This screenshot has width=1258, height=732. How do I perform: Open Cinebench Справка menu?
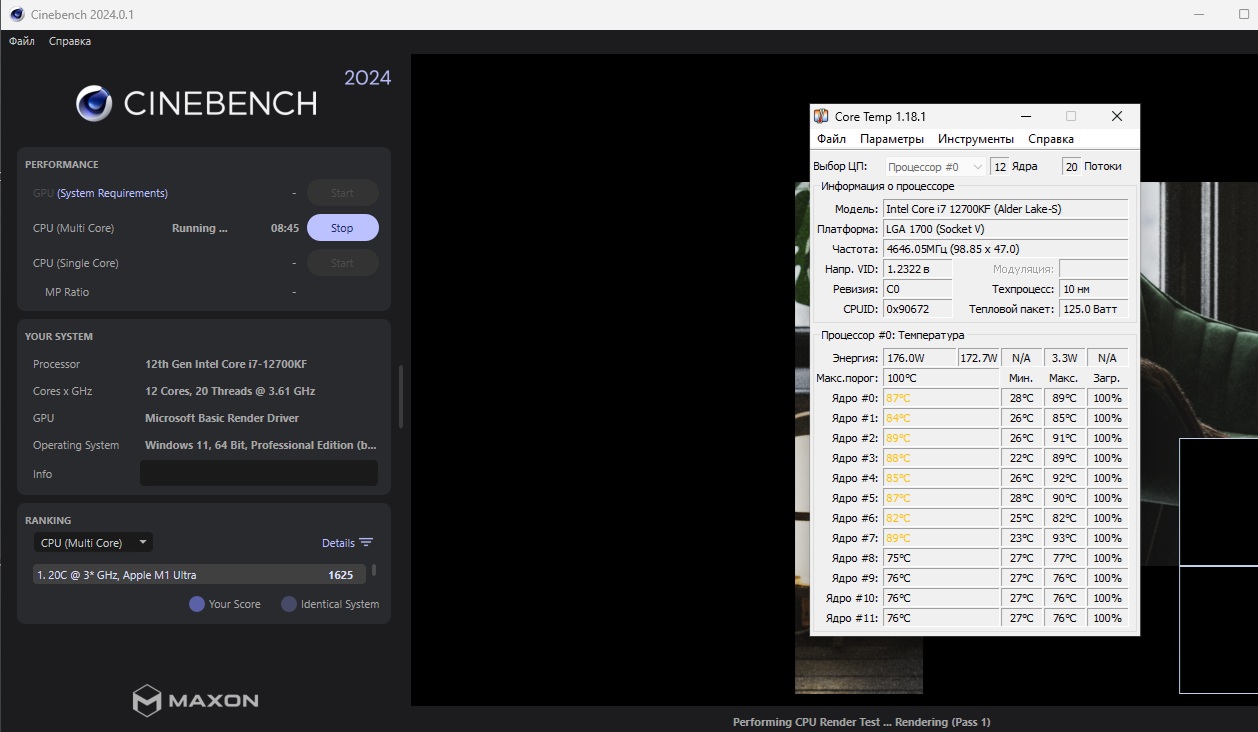(x=70, y=41)
